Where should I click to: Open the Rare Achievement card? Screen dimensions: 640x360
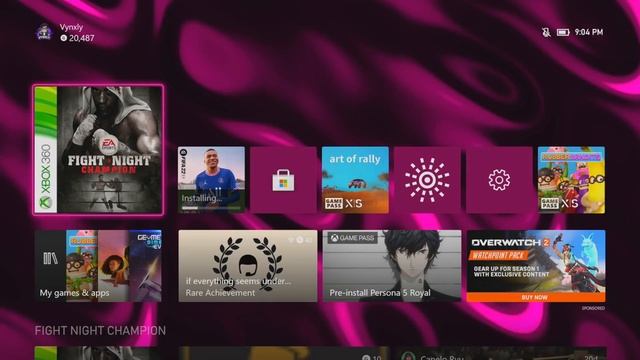tap(248, 266)
